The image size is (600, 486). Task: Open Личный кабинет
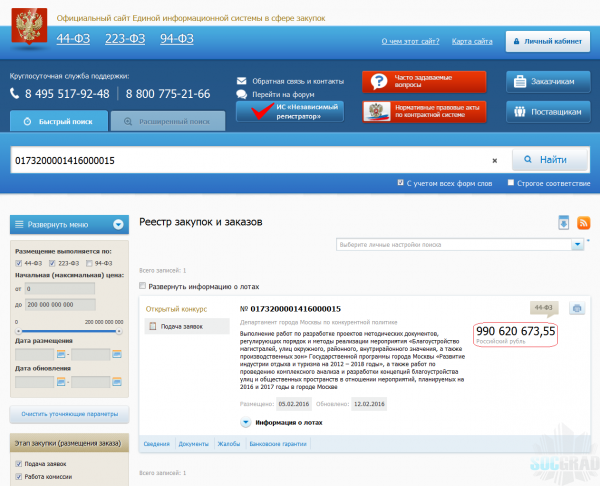click(548, 41)
